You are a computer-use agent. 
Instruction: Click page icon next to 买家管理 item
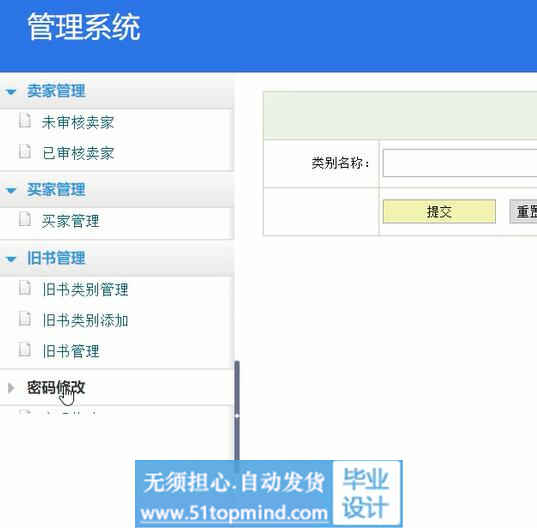coord(25,219)
